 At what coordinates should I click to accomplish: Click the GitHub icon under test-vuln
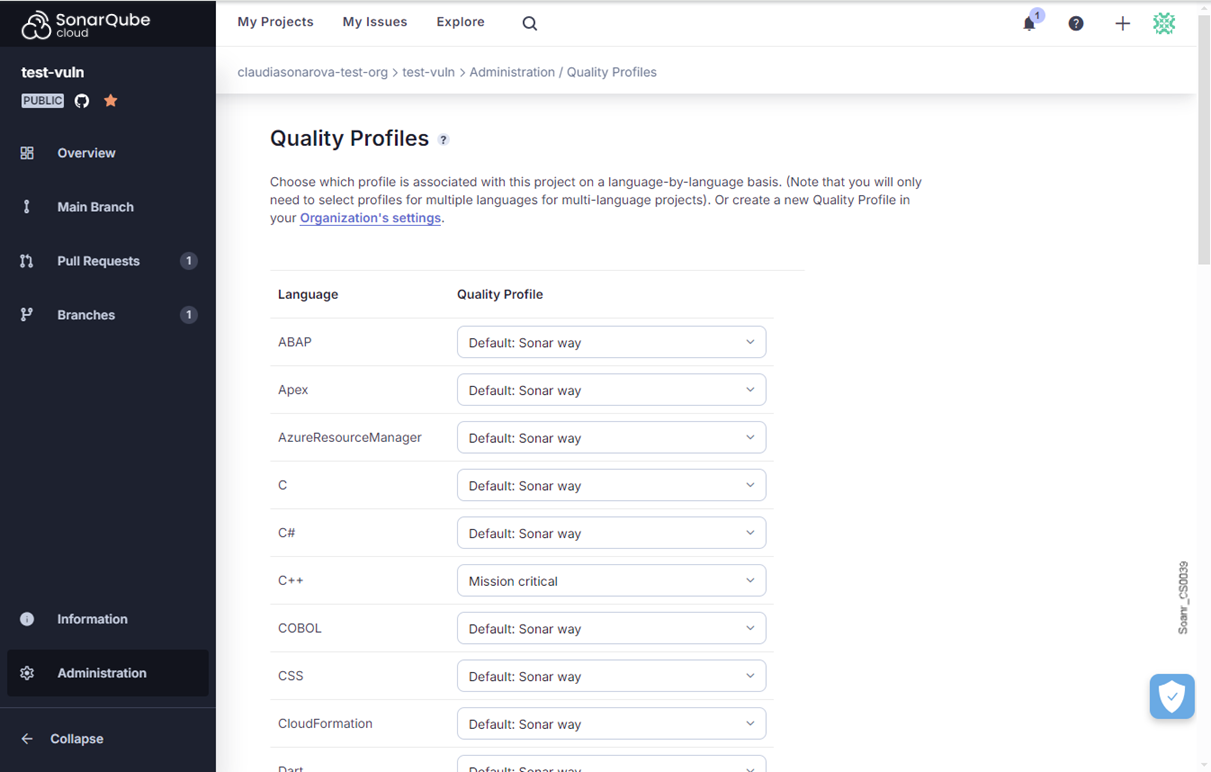pyautogui.click(x=82, y=101)
